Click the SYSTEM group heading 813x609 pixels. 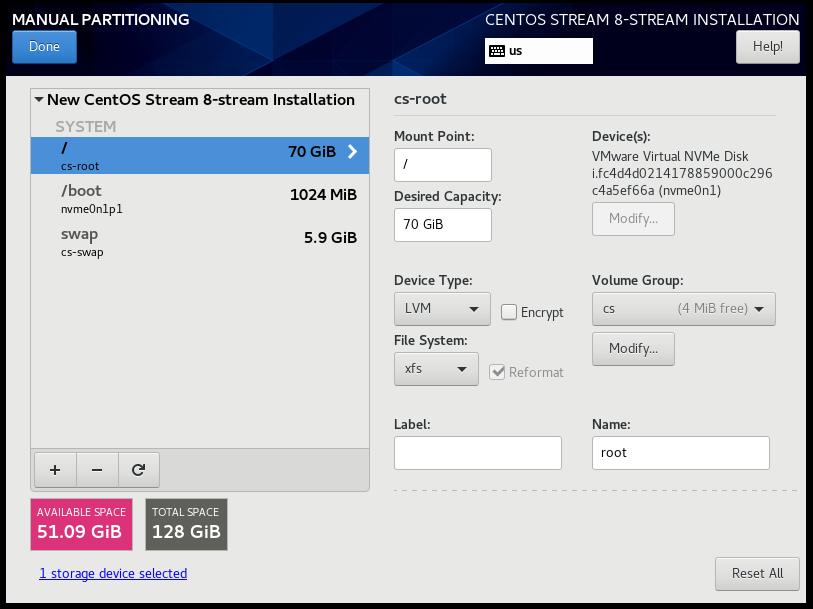pos(86,126)
